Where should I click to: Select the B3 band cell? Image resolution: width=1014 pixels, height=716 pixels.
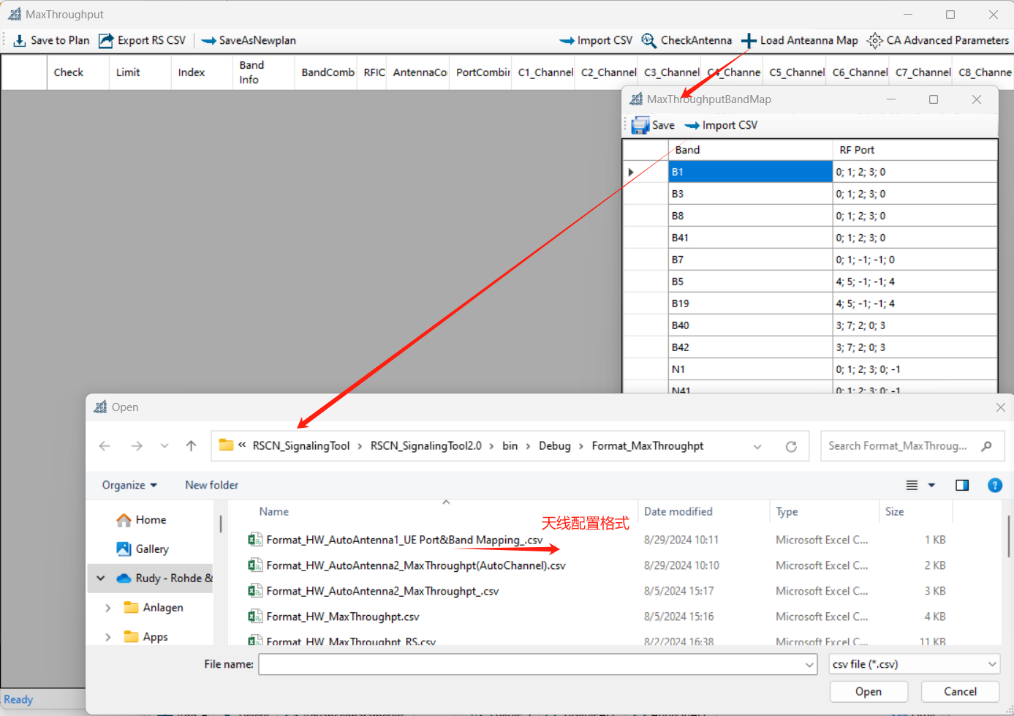pos(750,193)
